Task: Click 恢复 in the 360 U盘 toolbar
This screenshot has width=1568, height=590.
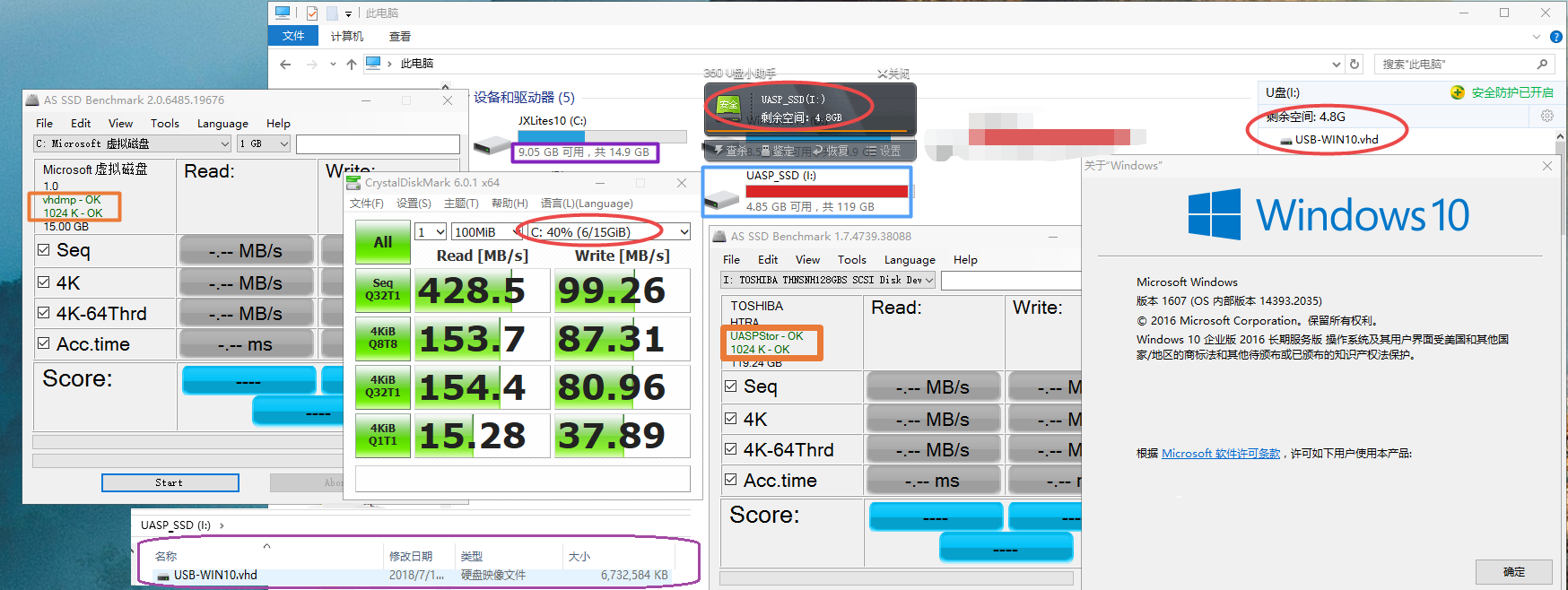Action: pos(830,151)
